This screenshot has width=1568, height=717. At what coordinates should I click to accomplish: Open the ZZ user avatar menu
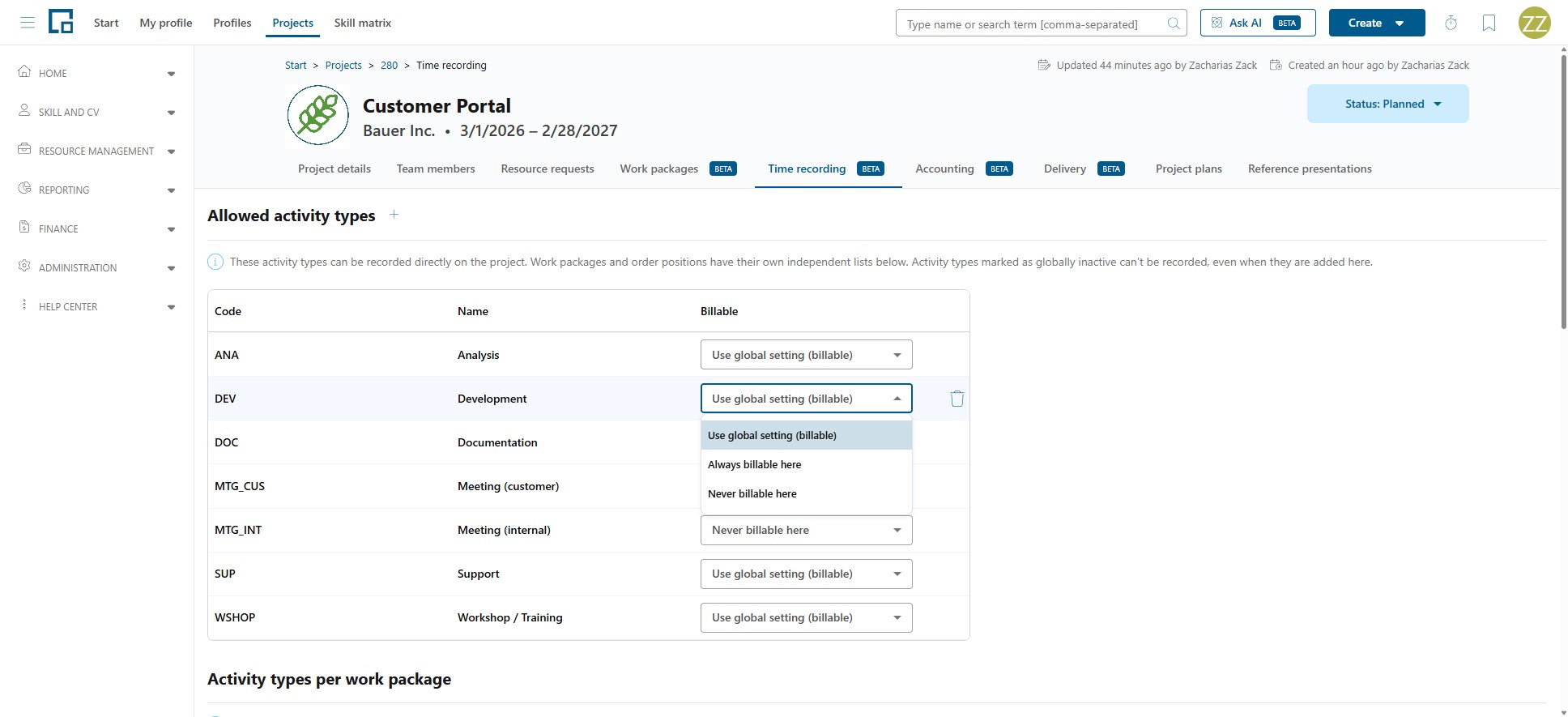pyautogui.click(x=1534, y=23)
